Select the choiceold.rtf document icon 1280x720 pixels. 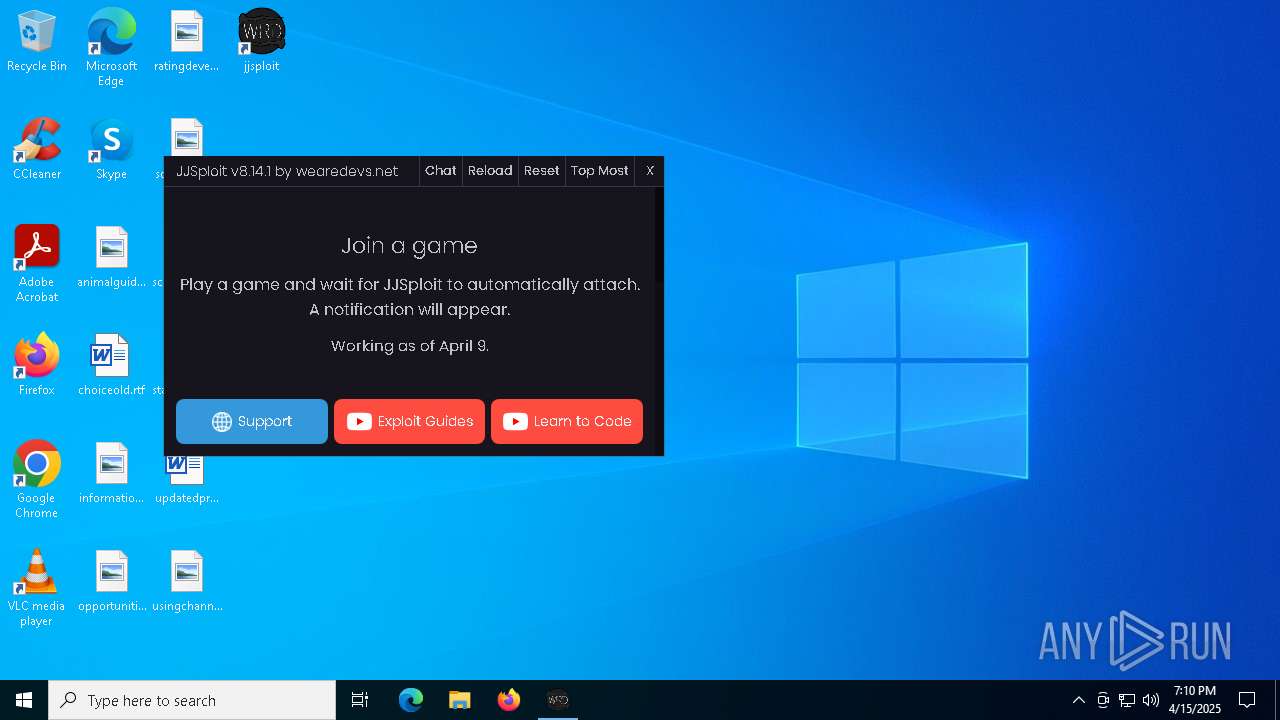[111, 366]
